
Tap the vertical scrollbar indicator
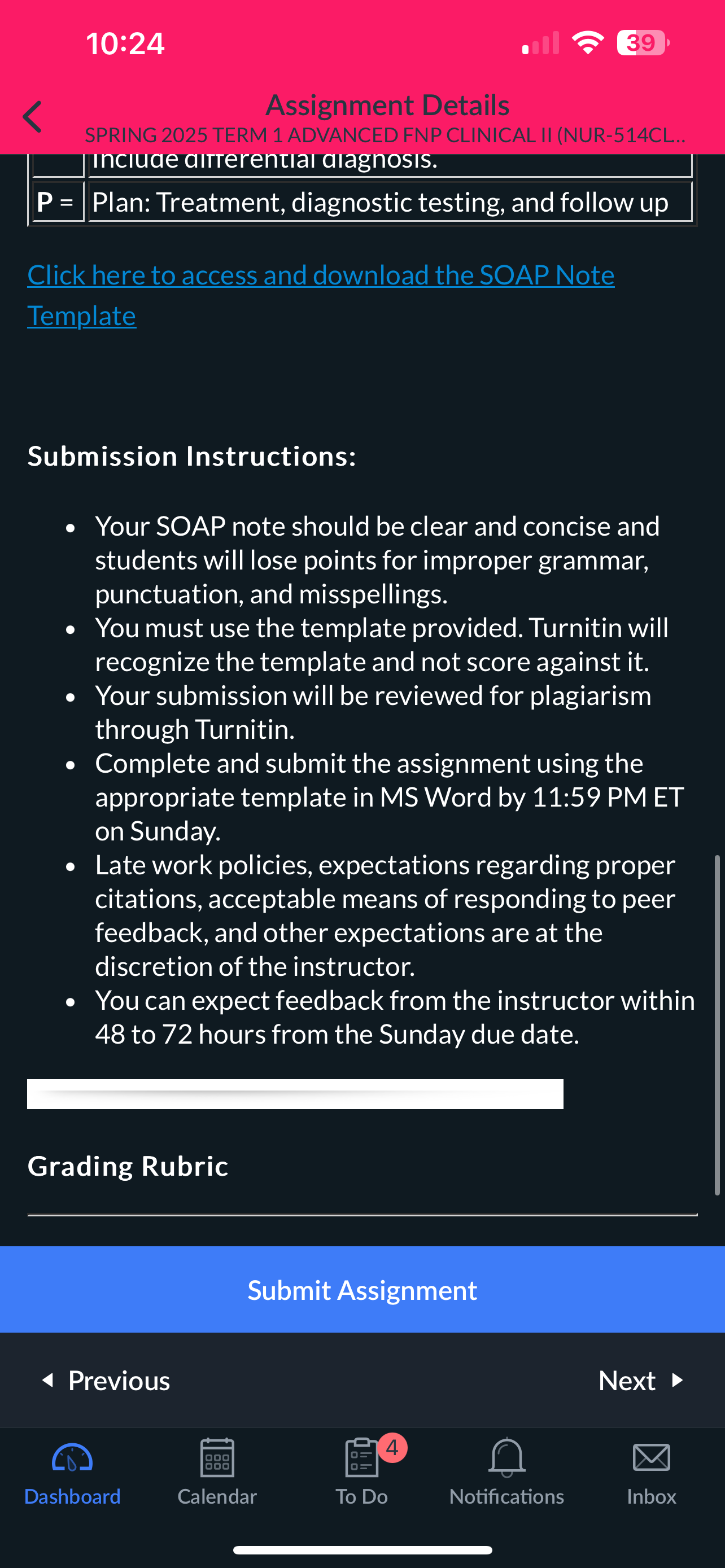[x=717, y=1025]
